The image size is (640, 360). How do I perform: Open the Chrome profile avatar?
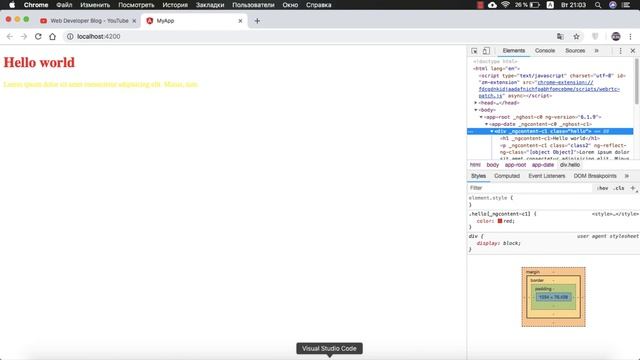pos(616,37)
